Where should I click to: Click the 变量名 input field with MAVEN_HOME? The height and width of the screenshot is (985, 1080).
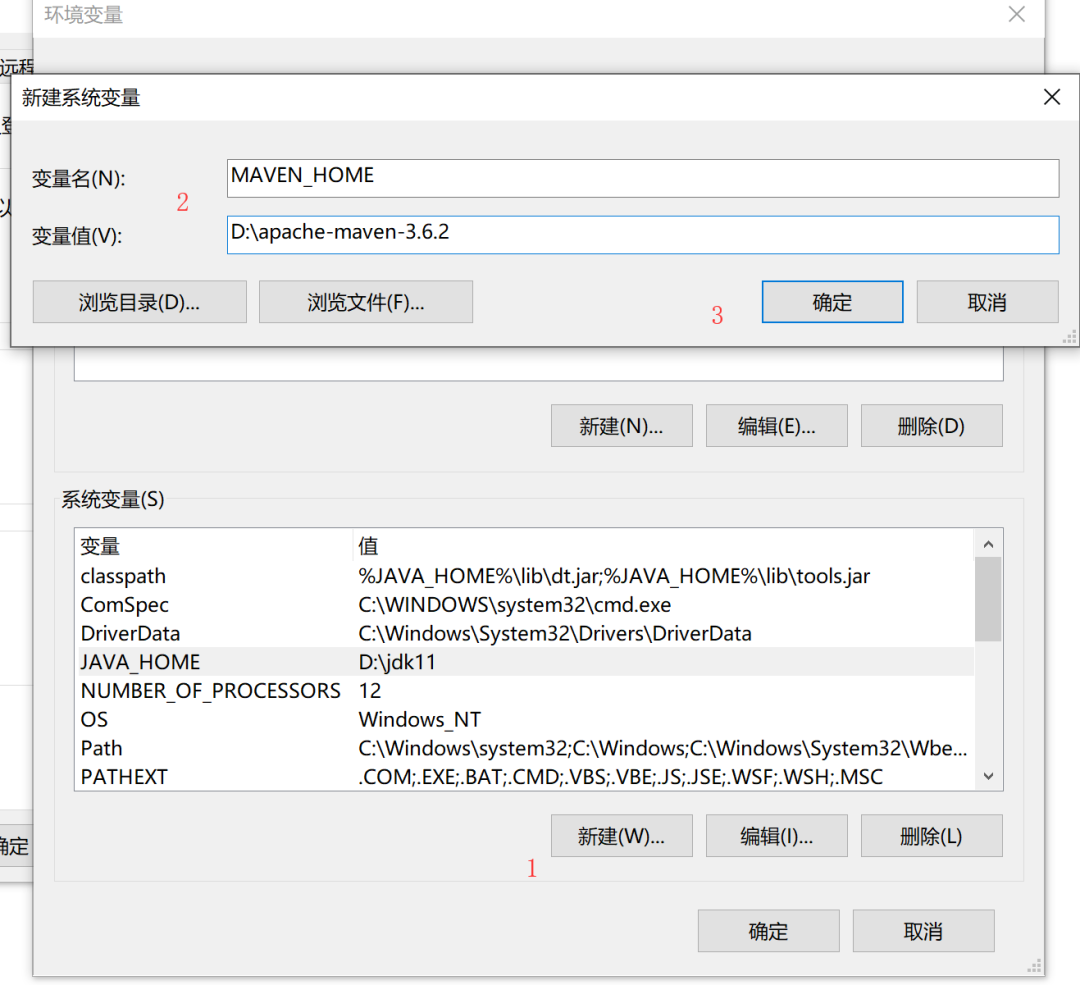point(643,178)
